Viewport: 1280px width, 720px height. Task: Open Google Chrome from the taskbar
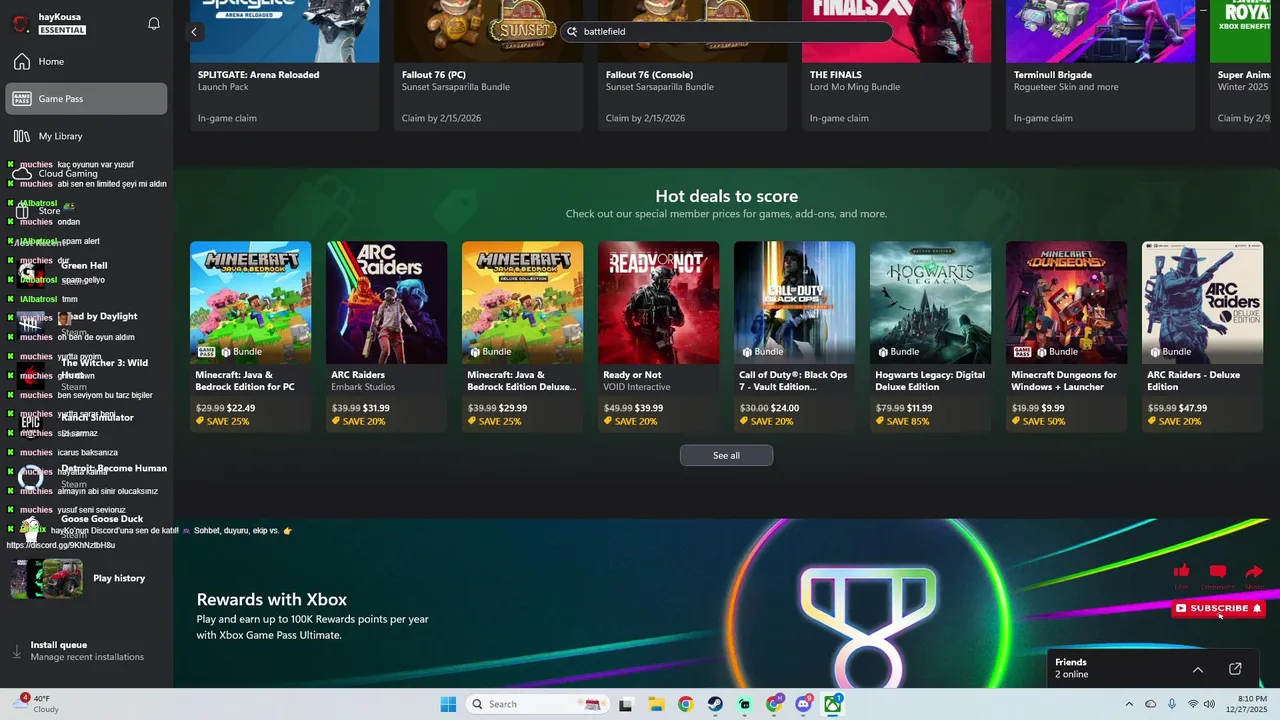pyautogui.click(x=685, y=704)
